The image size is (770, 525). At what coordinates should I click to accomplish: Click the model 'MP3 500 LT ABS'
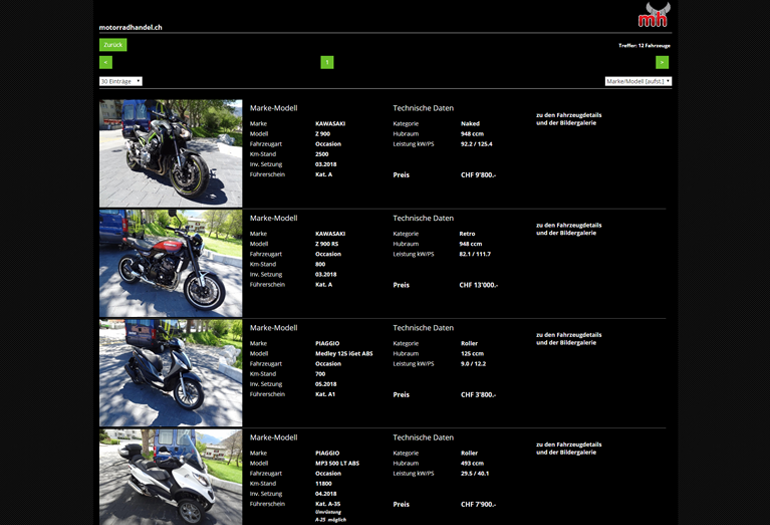337,463
